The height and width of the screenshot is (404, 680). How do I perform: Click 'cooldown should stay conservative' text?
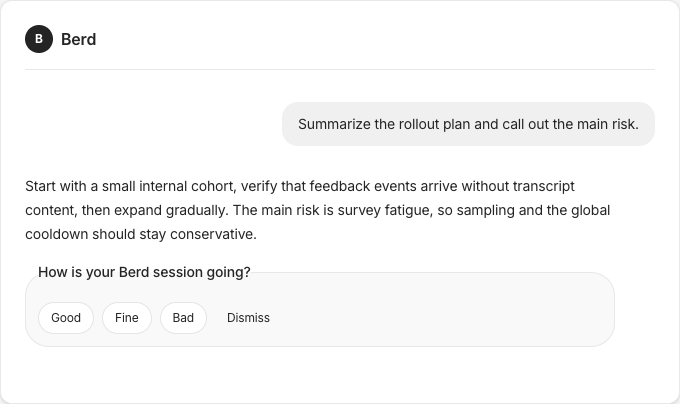pos(141,234)
